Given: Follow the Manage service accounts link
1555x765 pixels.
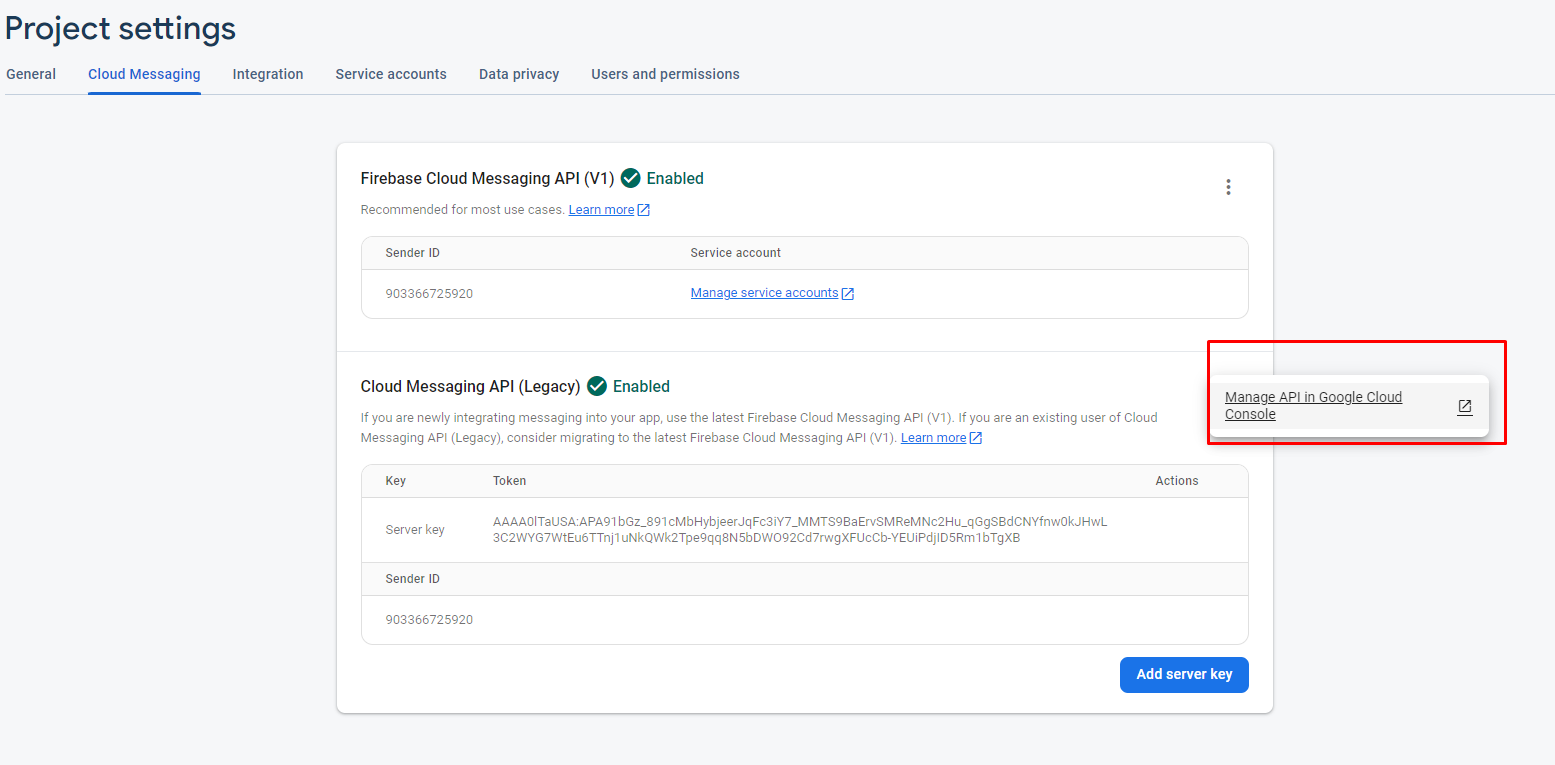Looking at the screenshot, I should tap(764, 293).
